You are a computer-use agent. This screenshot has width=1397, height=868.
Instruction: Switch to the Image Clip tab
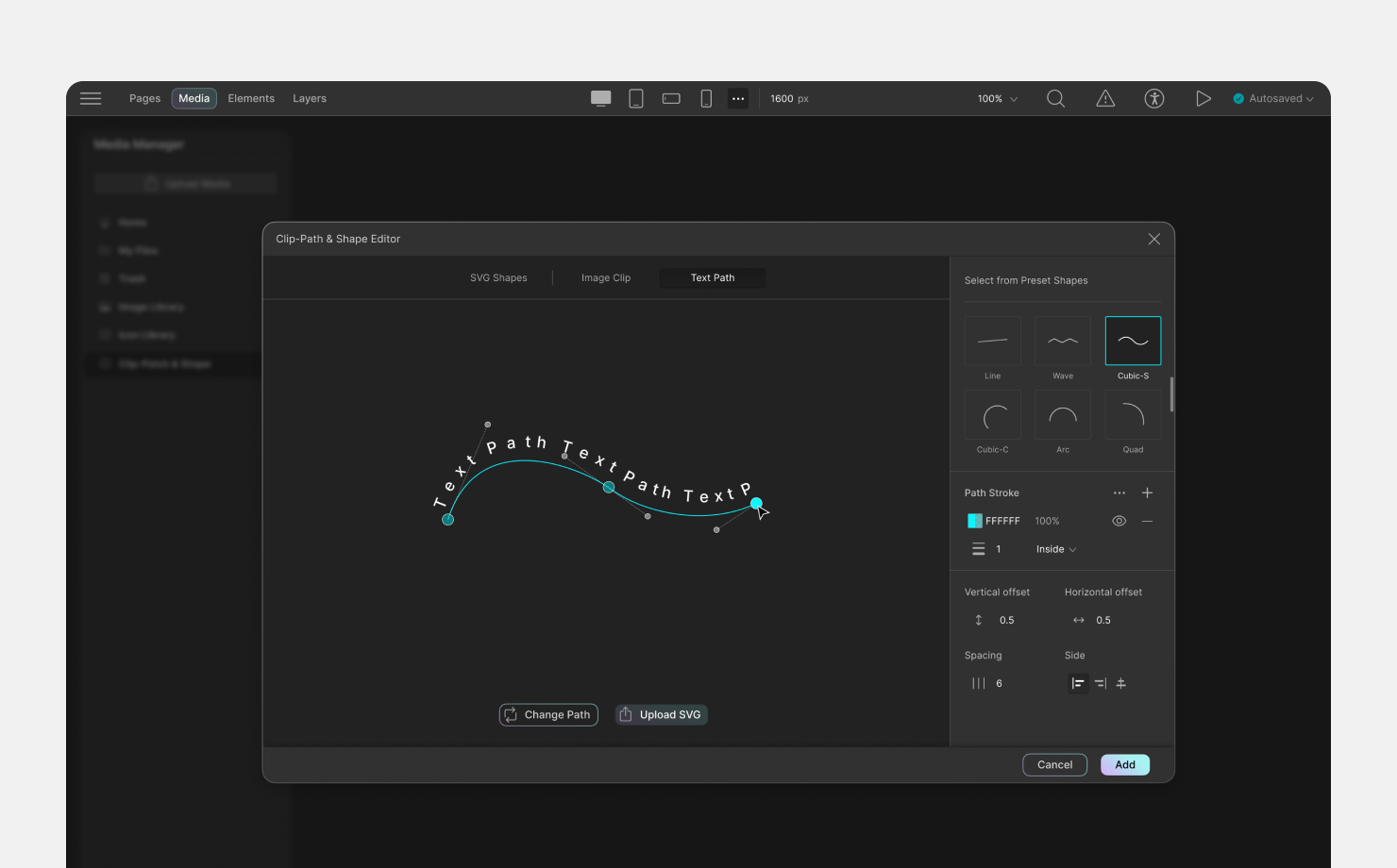(x=606, y=277)
